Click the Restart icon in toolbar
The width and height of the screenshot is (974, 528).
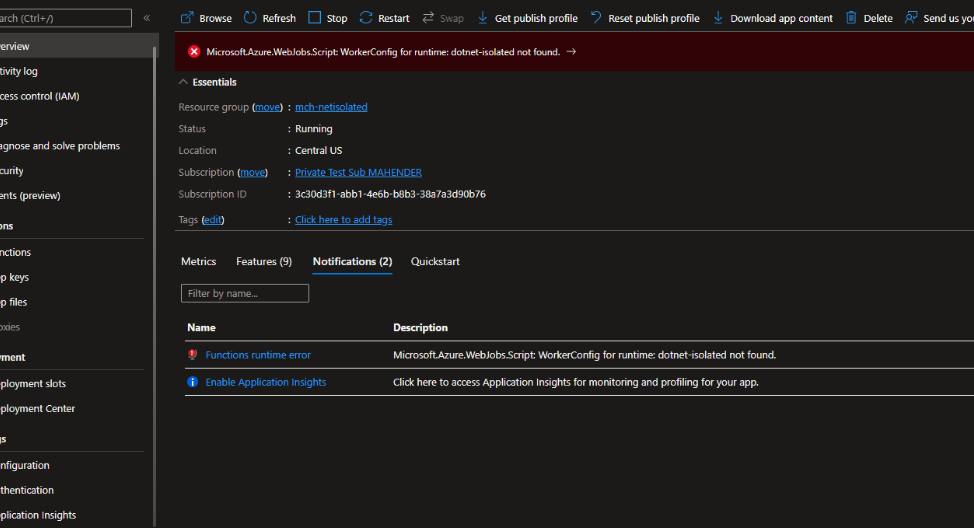point(366,17)
